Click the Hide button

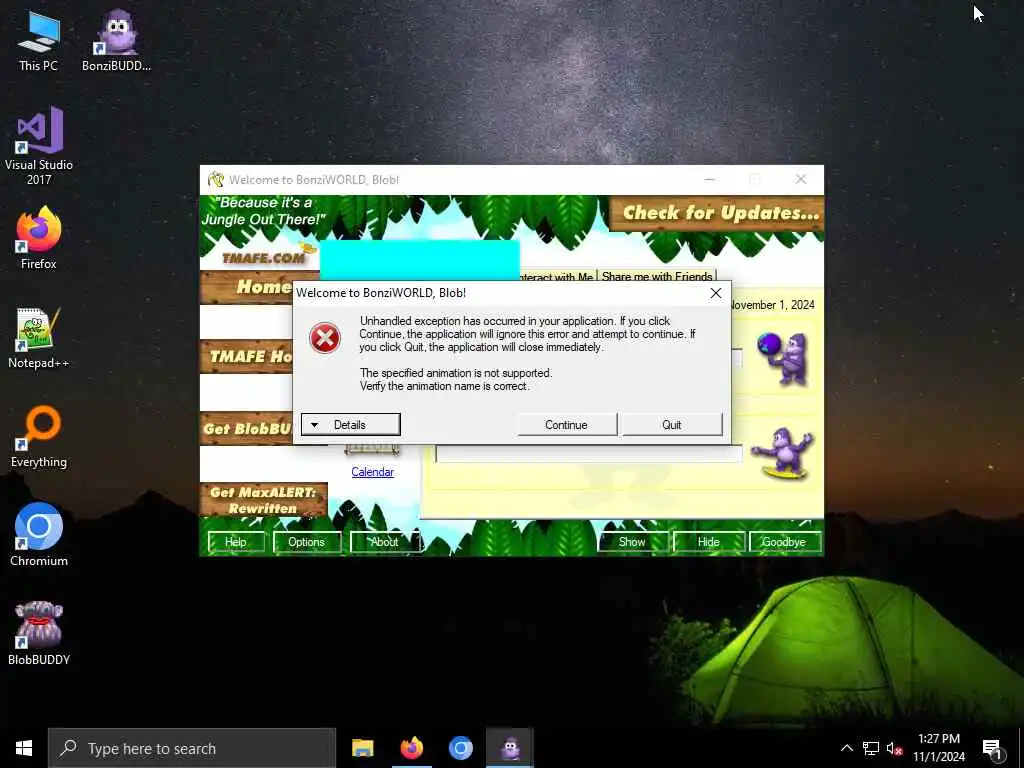709,542
